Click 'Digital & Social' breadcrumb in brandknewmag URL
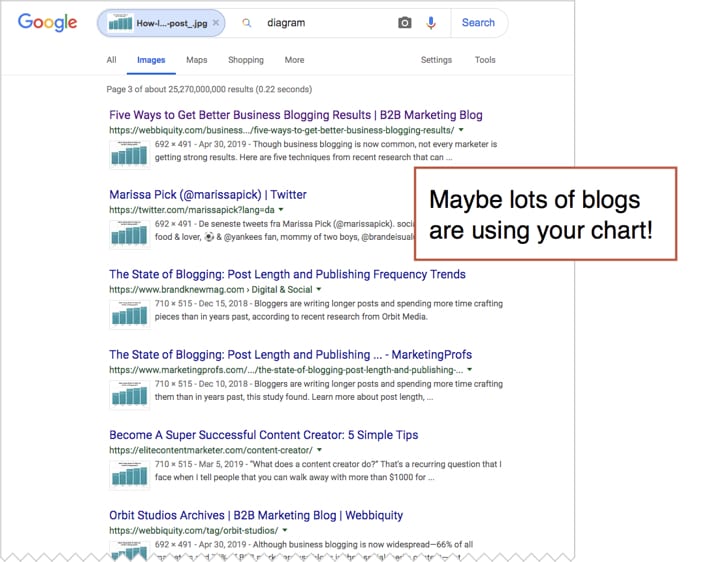 pos(282,289)
